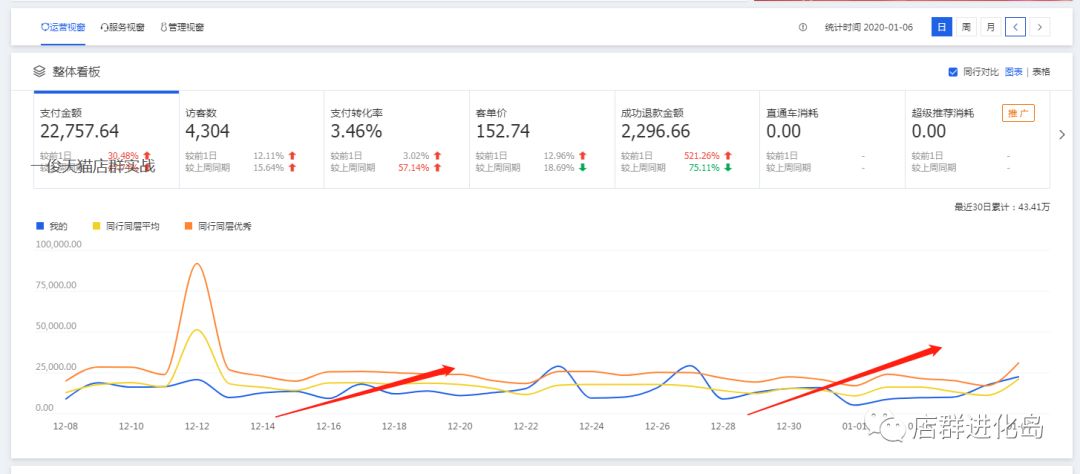Viewport: 1080px width, 474px height.
Task: Click the 12-08 axis date label
Action: (65, 426)
